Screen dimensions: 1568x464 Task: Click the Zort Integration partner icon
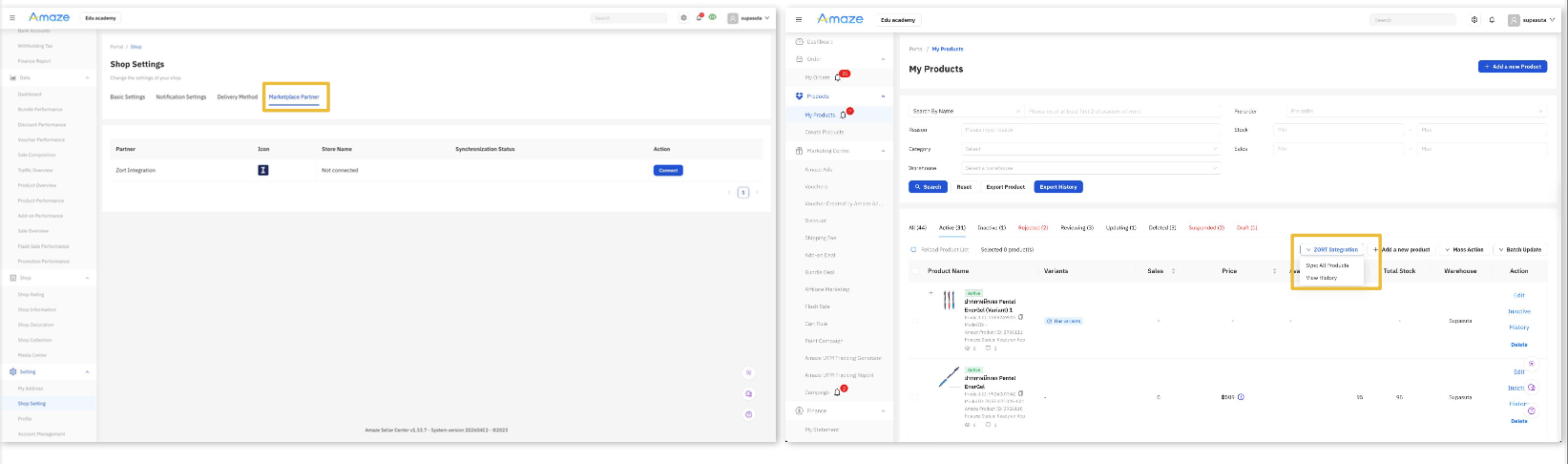[262, 170]
